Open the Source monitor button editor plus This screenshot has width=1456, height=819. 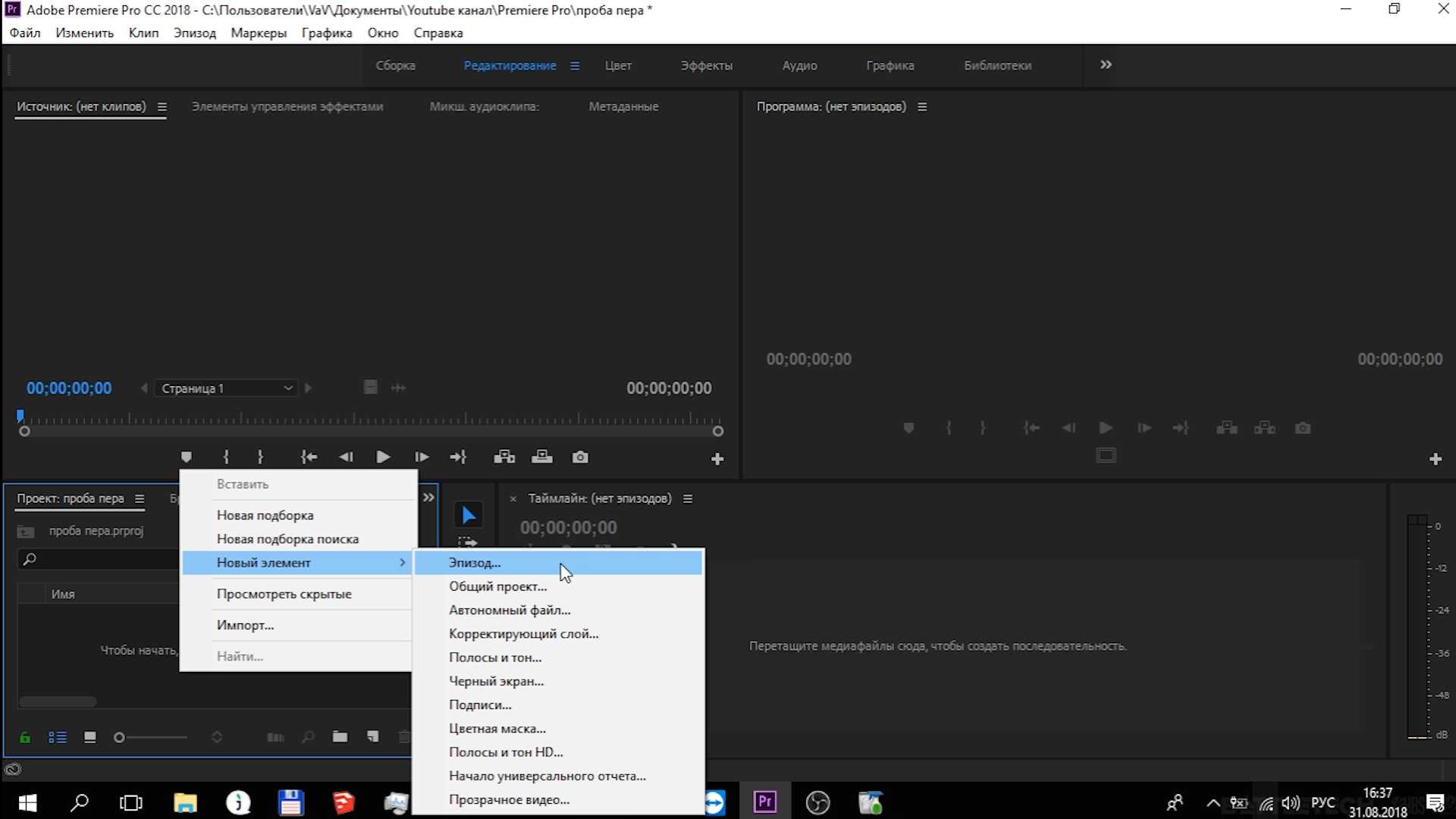click(x=717, y=459)
